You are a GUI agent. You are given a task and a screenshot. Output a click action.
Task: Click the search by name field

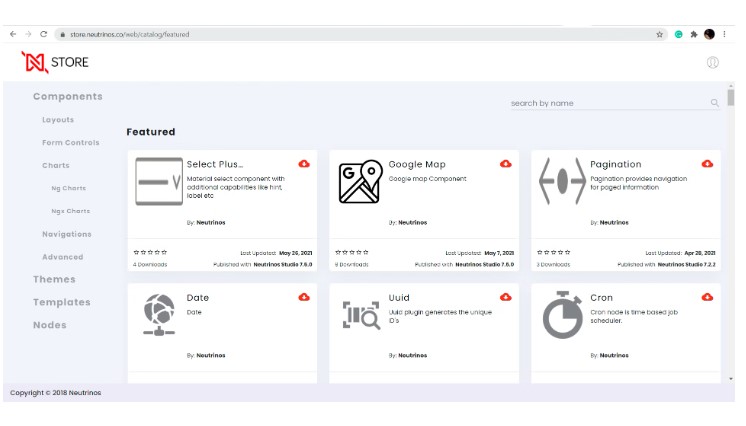point(615,103)
